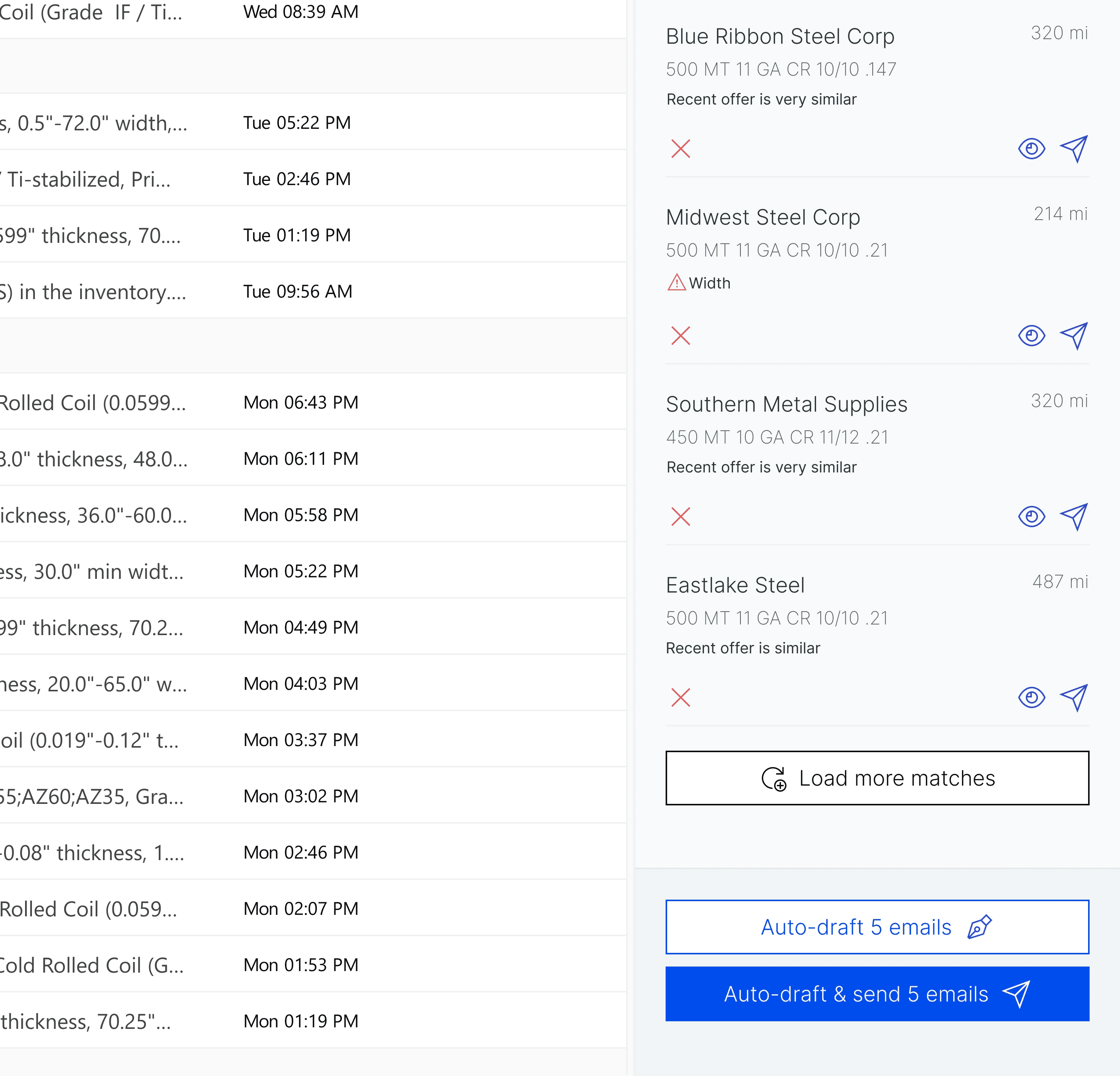Select the Midwest Steel Corp company name
1120x1076 pixels.
762,217
